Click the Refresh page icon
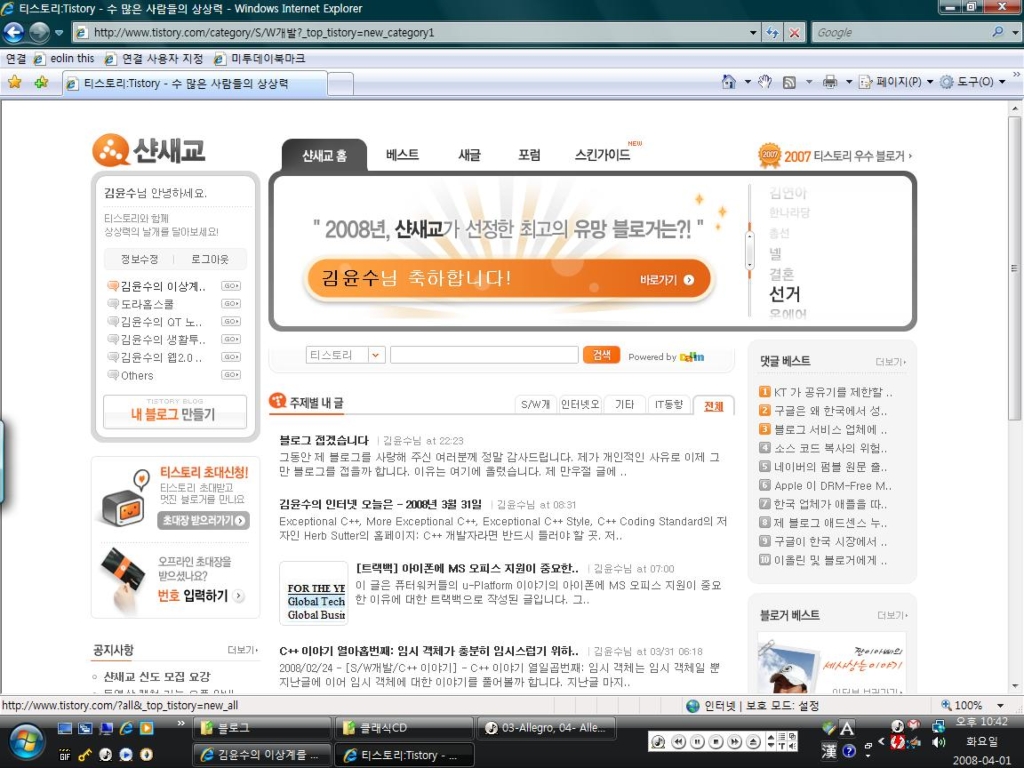The image size is (1024, 768). pyautogui.click(x=773, y=33)
